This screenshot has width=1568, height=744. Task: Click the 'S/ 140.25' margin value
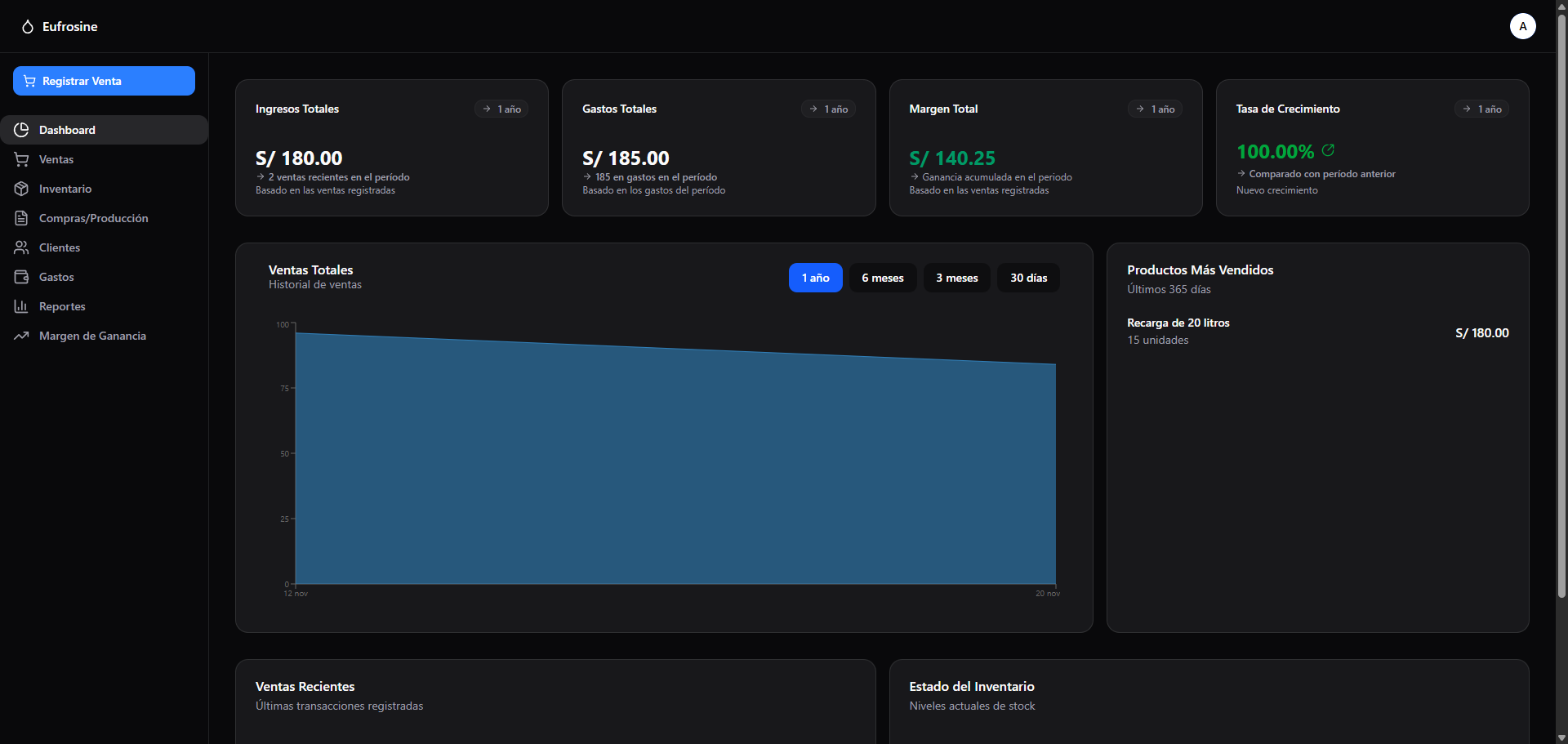[x=952, y=158]
